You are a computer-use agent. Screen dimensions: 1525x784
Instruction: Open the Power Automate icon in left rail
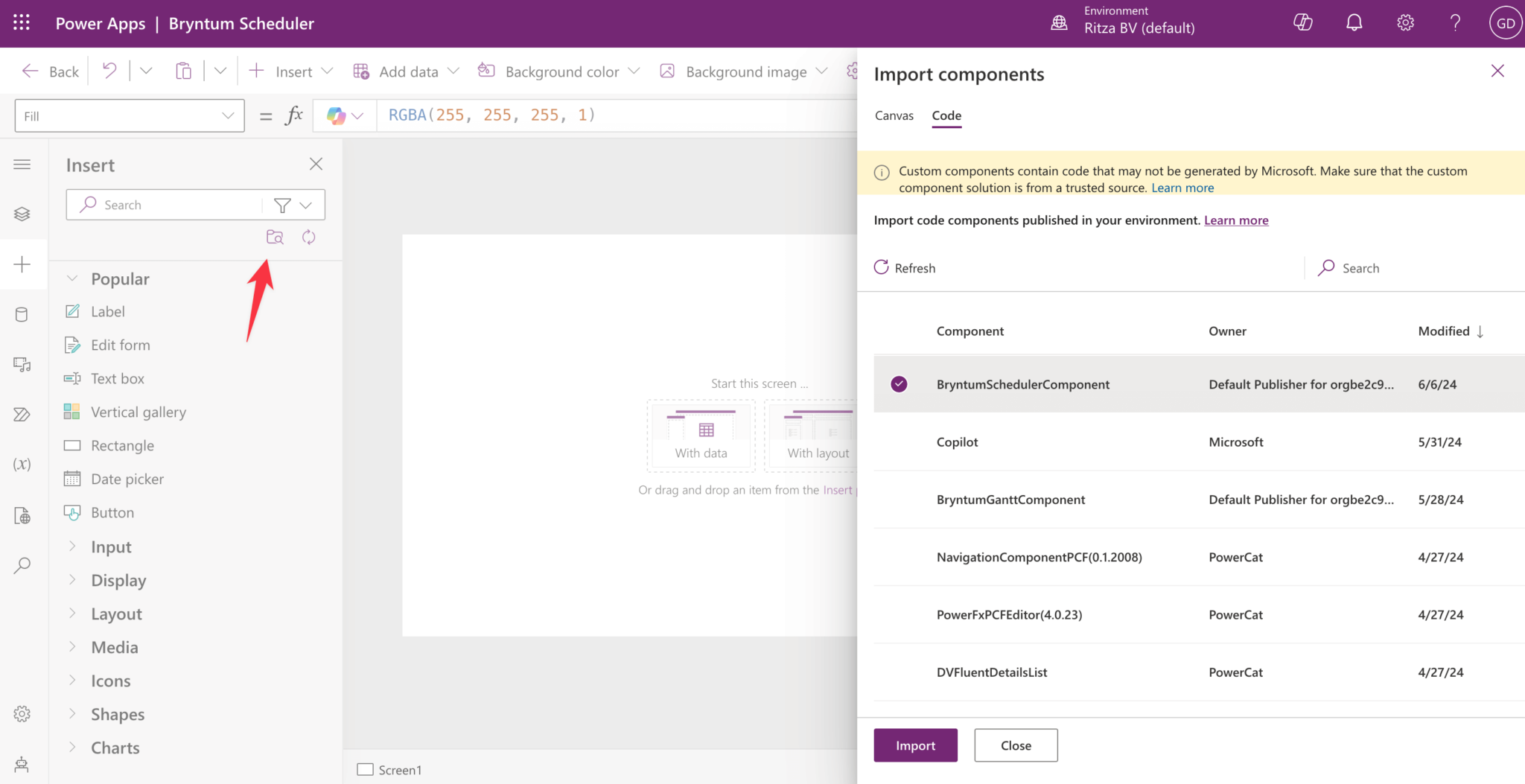pyautogui.click(x=22, y=415)
